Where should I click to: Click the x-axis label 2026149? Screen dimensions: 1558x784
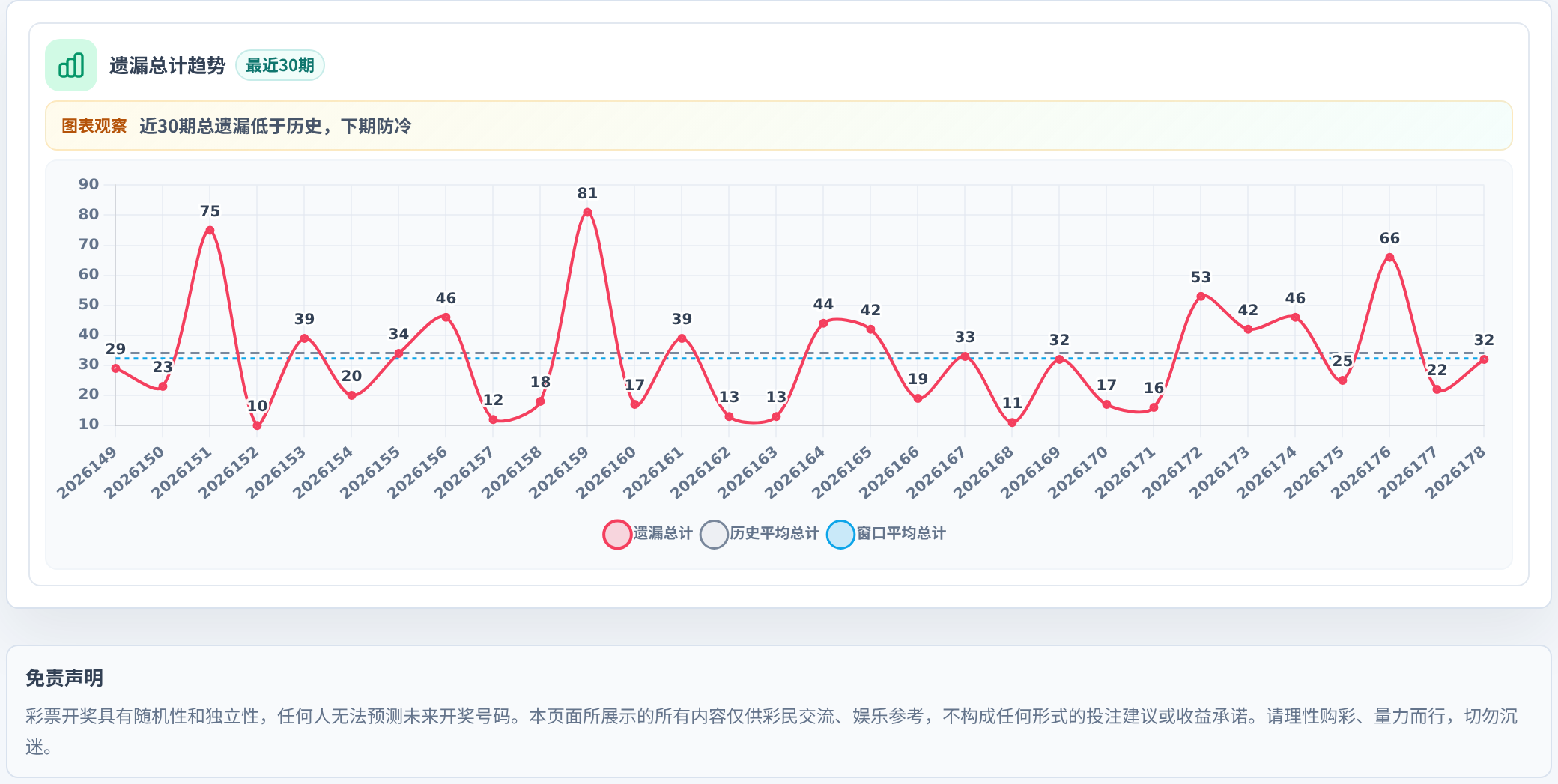(87, 472)
